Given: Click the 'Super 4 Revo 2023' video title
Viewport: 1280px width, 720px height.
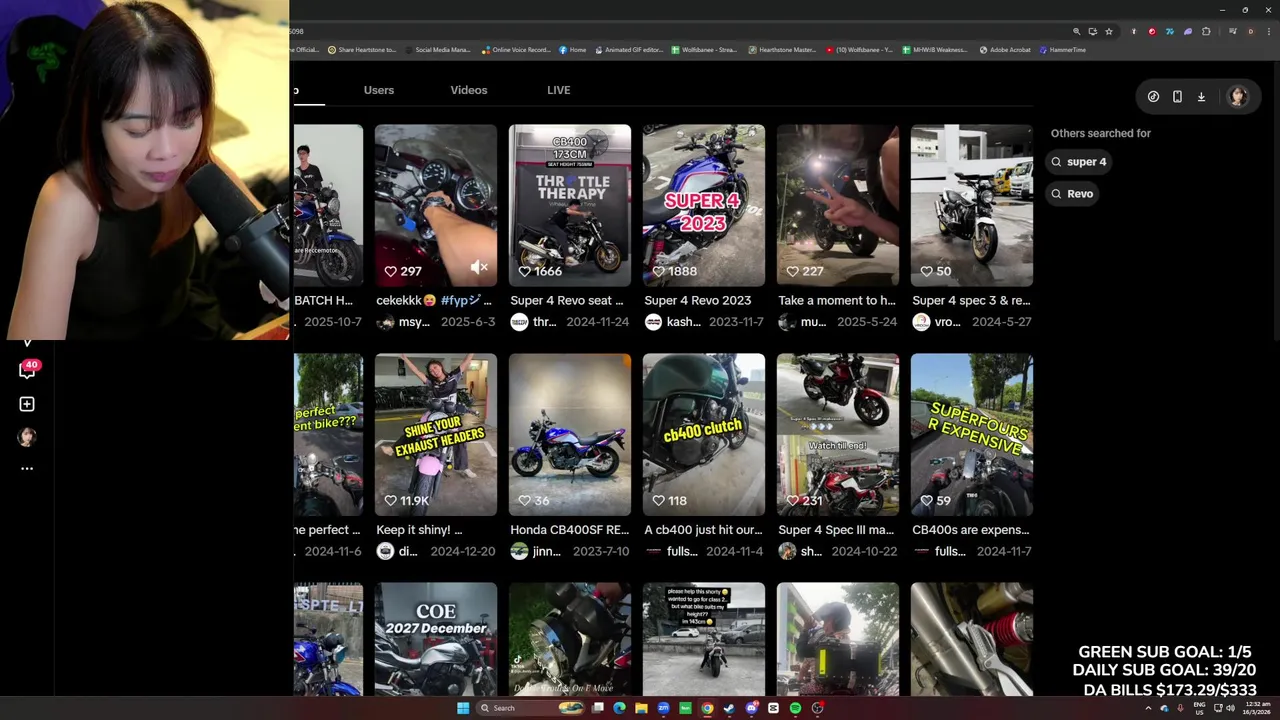Looking at the screenshot, I should [698, 300].
